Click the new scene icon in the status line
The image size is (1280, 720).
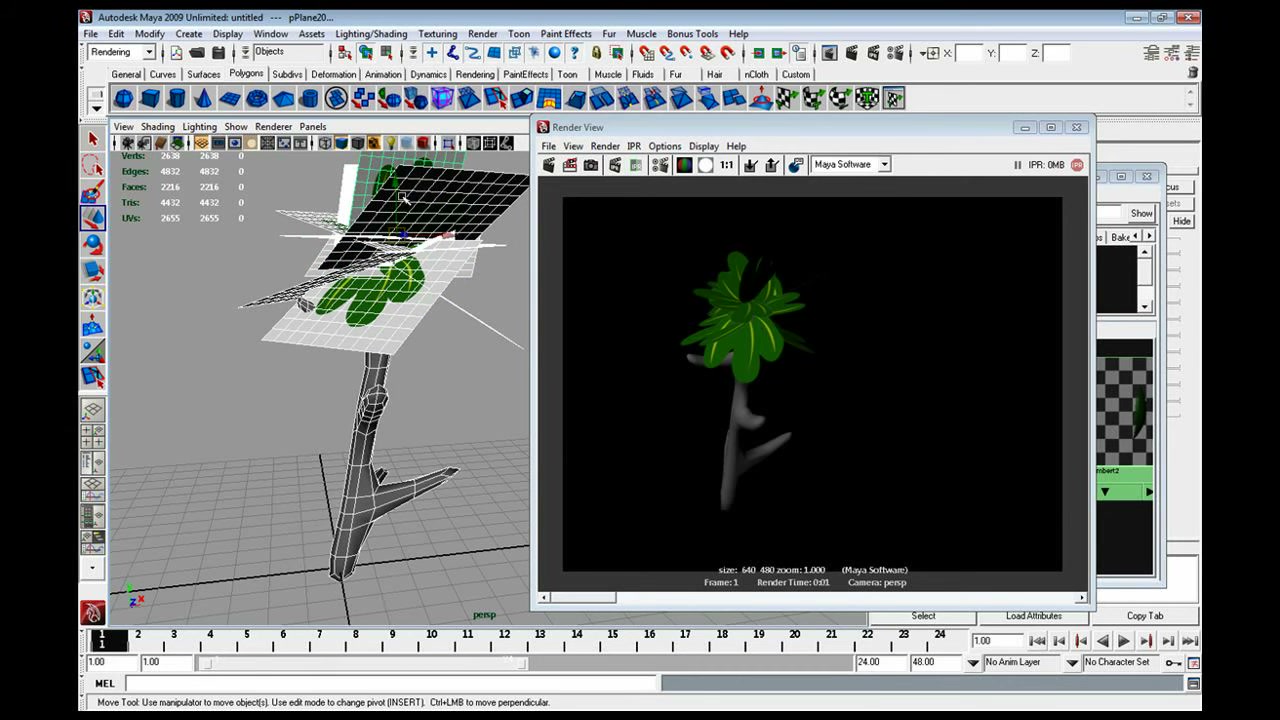[177, 53]
